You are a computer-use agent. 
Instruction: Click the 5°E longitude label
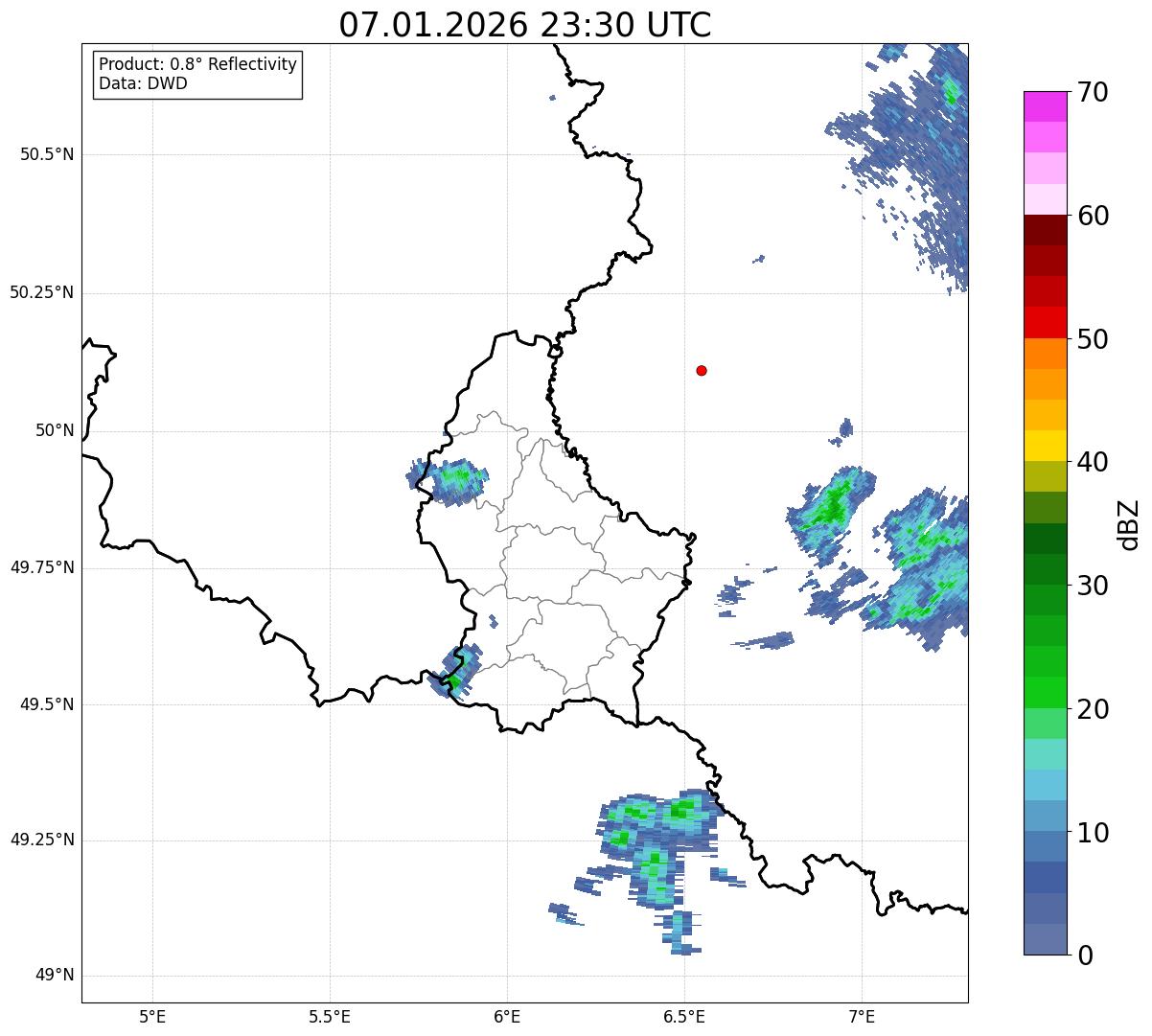[x=152, y=1017]
